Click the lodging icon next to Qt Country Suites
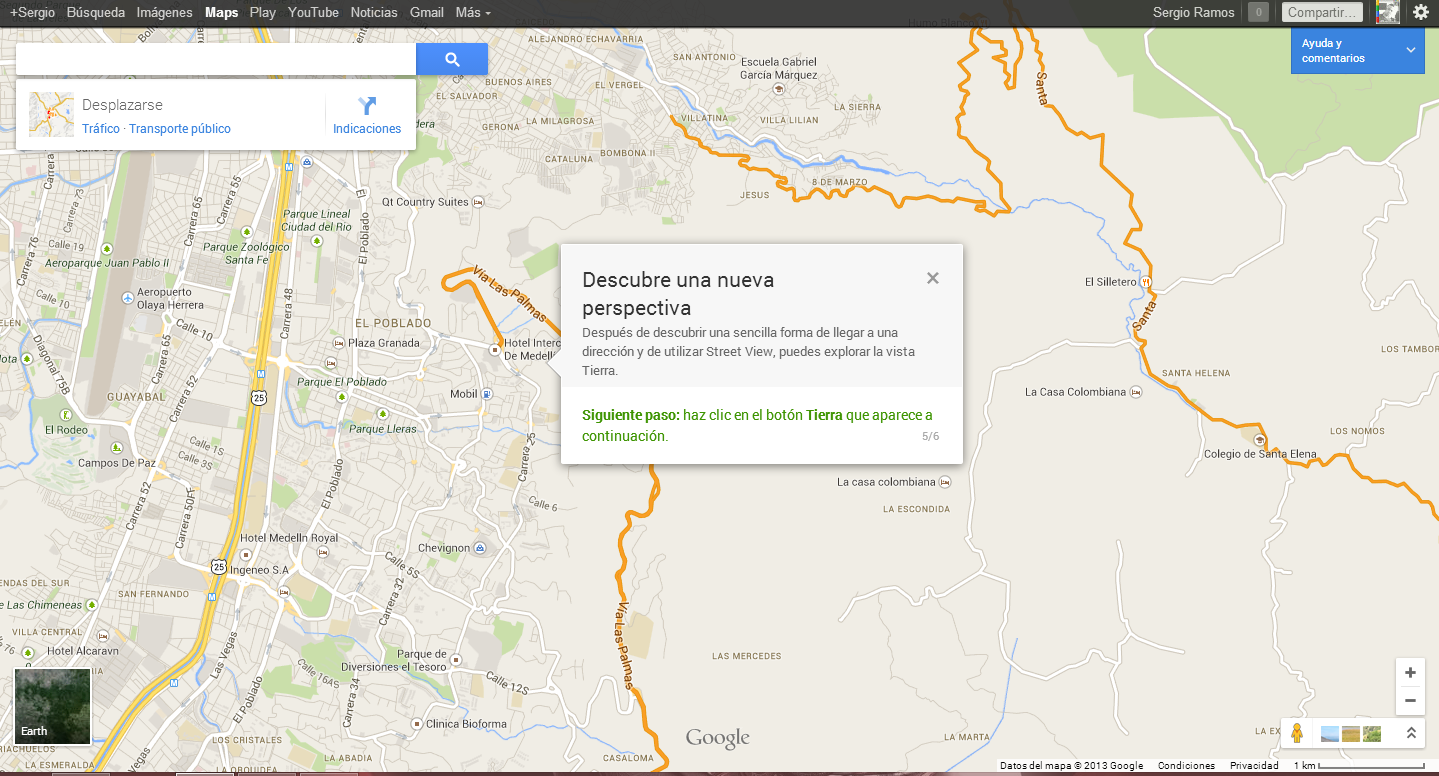The height and width of the screenshot is (776, 1439). pos(479,202)
